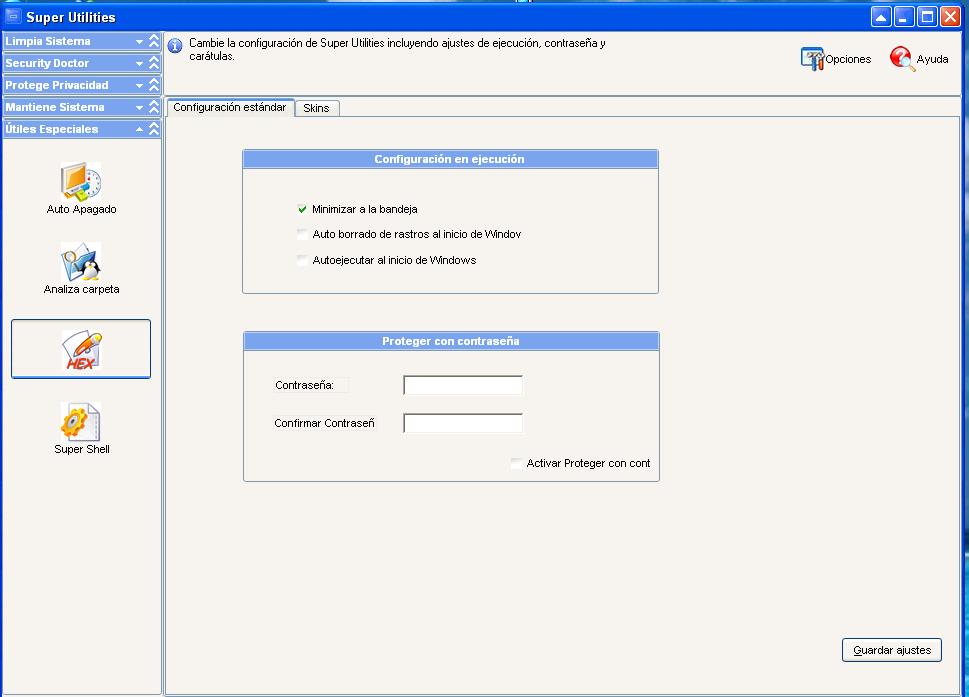Click the Auto Apagado label
The image size is (969, 697).
click(x=82, y=209)
